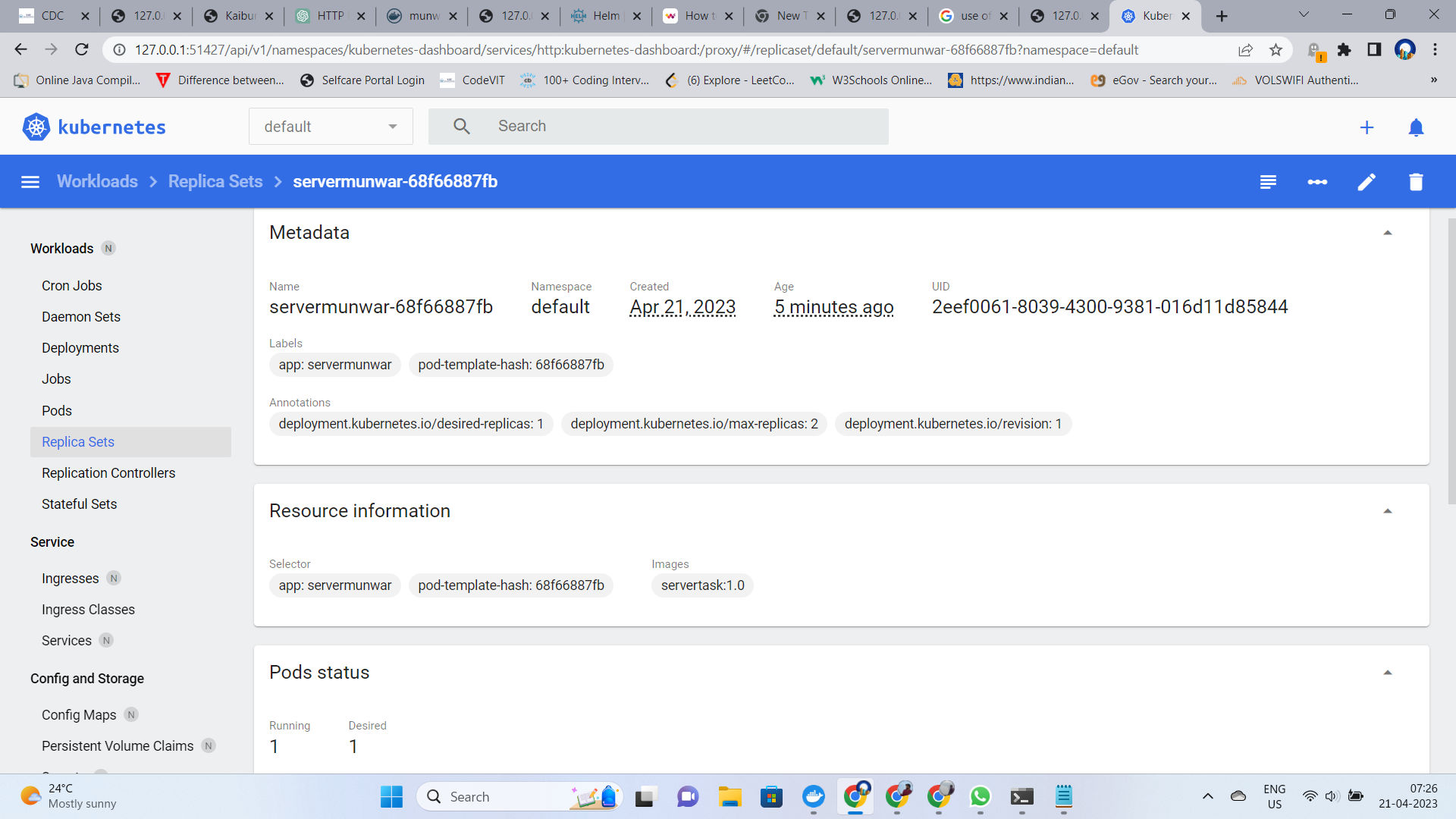1456x819 pixels.
Task: Navigate to the Workloads breadcrumb
Action: coord(97,181)
